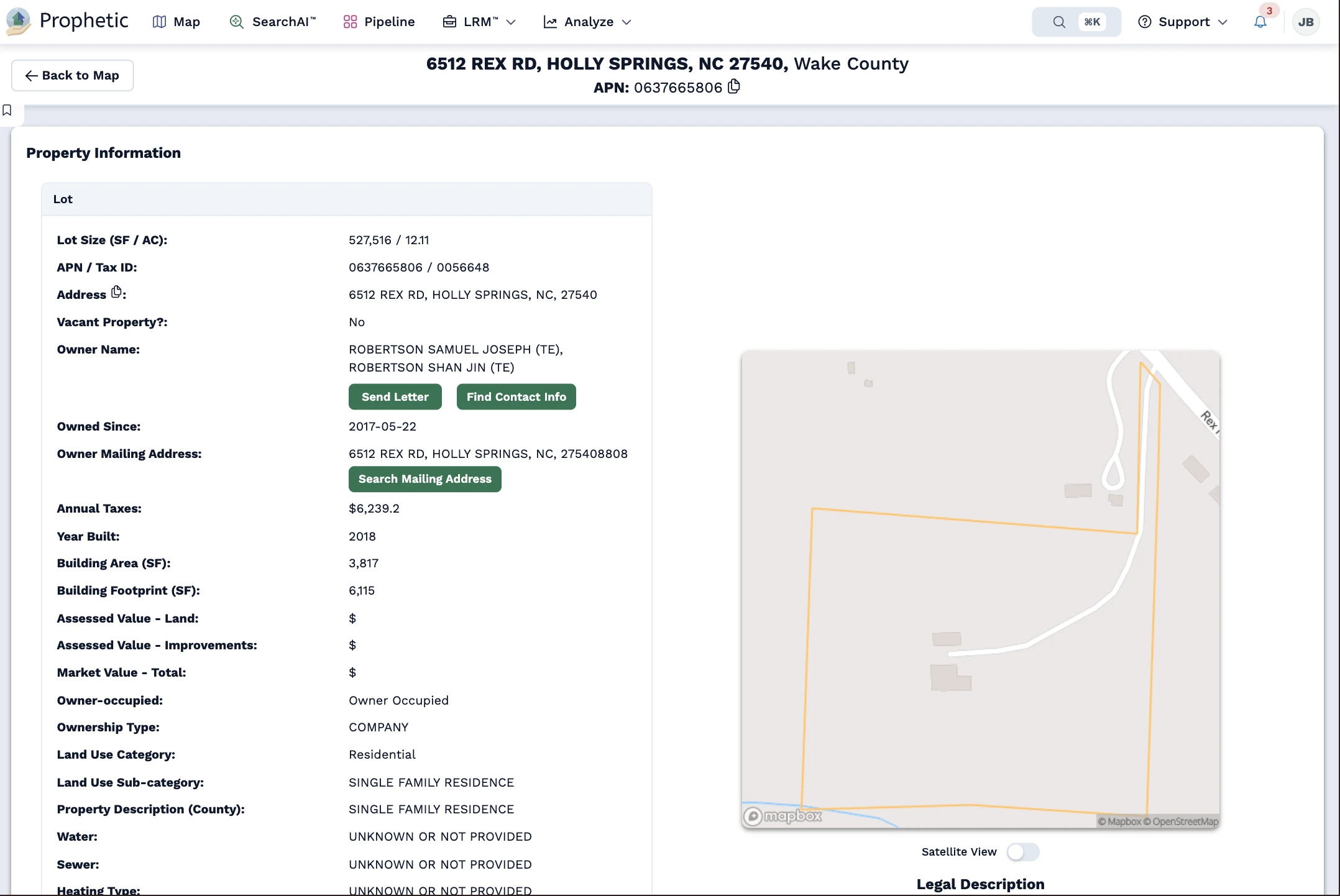Click the lot size value '527,516 / 12.11'

[x=389, y=240]
